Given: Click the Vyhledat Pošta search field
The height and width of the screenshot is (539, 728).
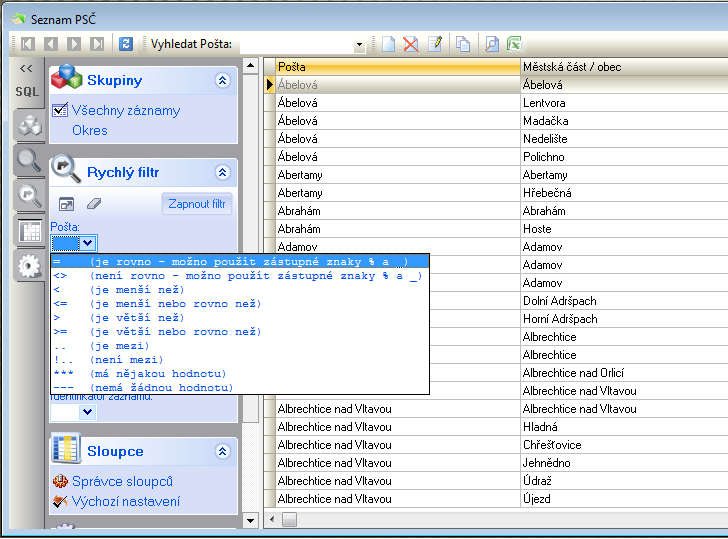Looking at the screenshot, I should [296, 45].
